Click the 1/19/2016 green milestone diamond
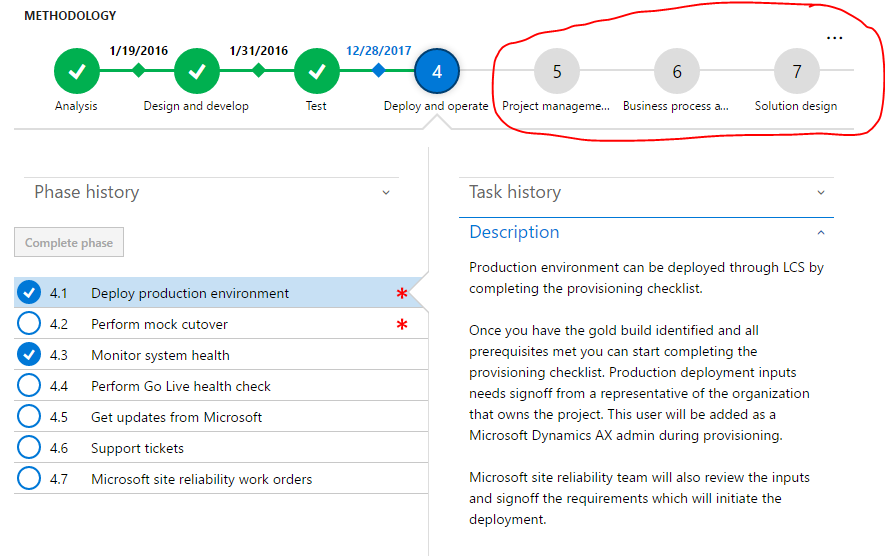This screenshot has width=885, height=556. [138, 70]
